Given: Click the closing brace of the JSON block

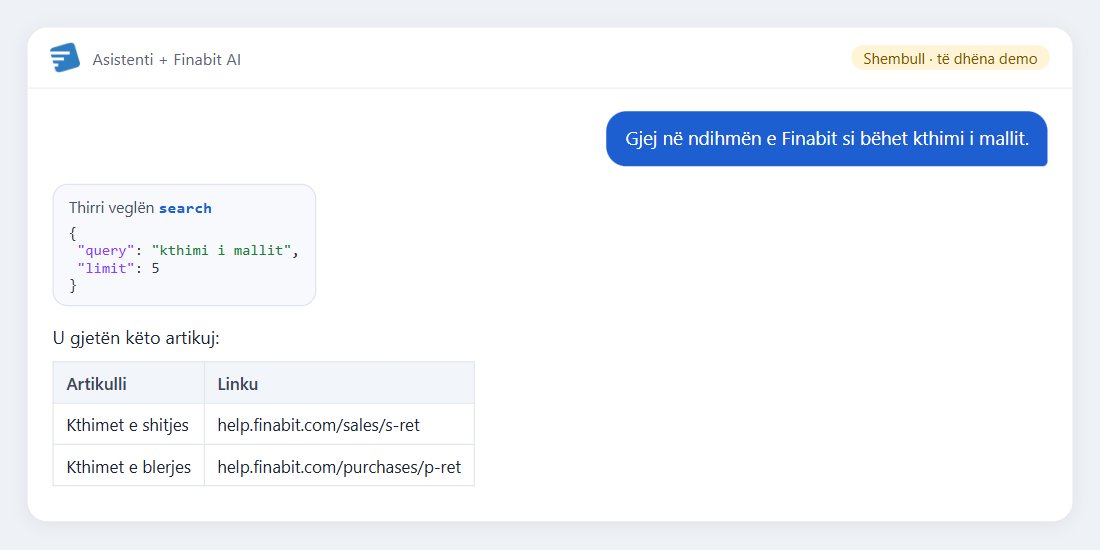Looking at the screenshot, I should coord(72,286).
